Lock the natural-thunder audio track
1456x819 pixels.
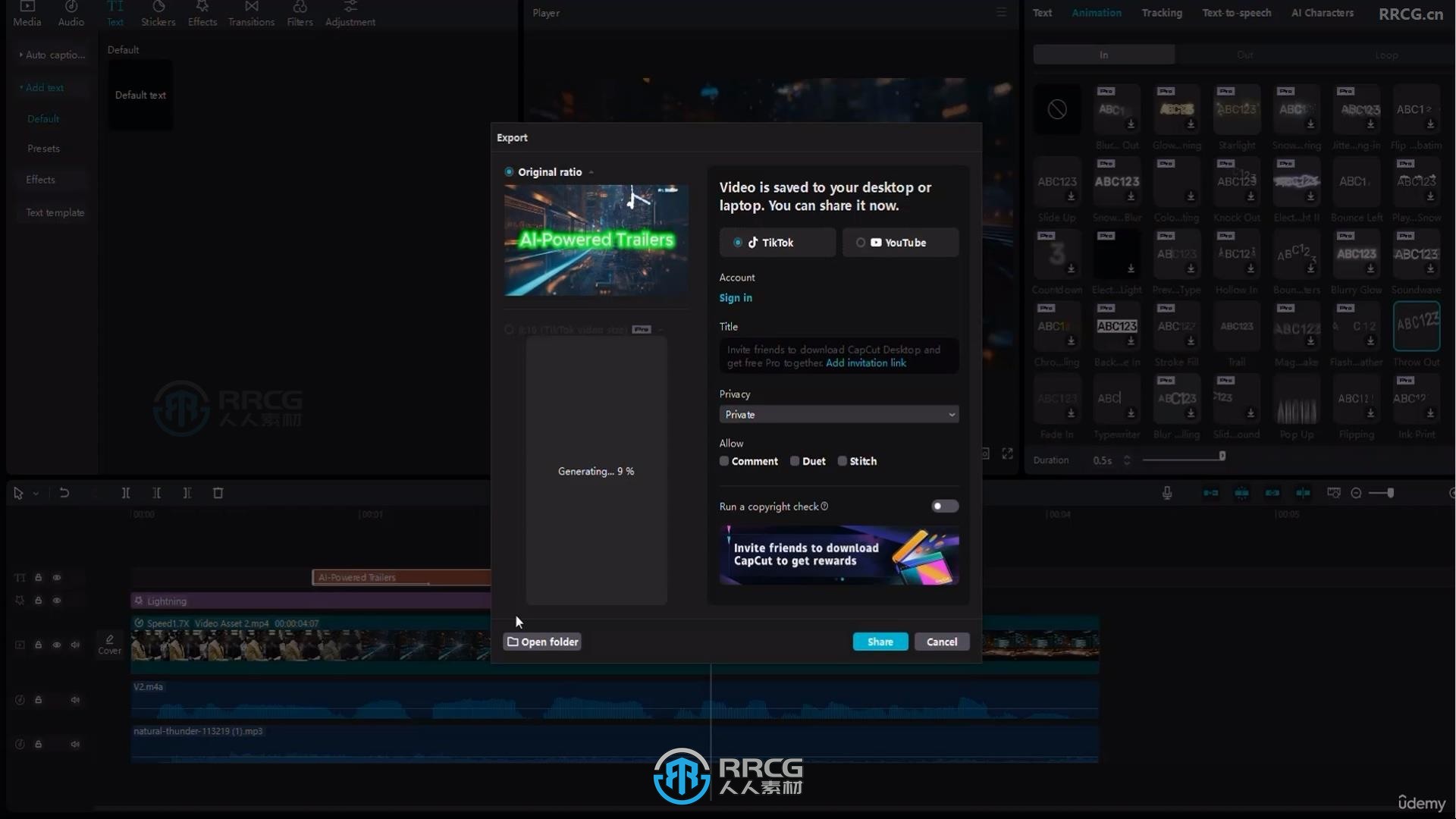click(x=38, y=745)
